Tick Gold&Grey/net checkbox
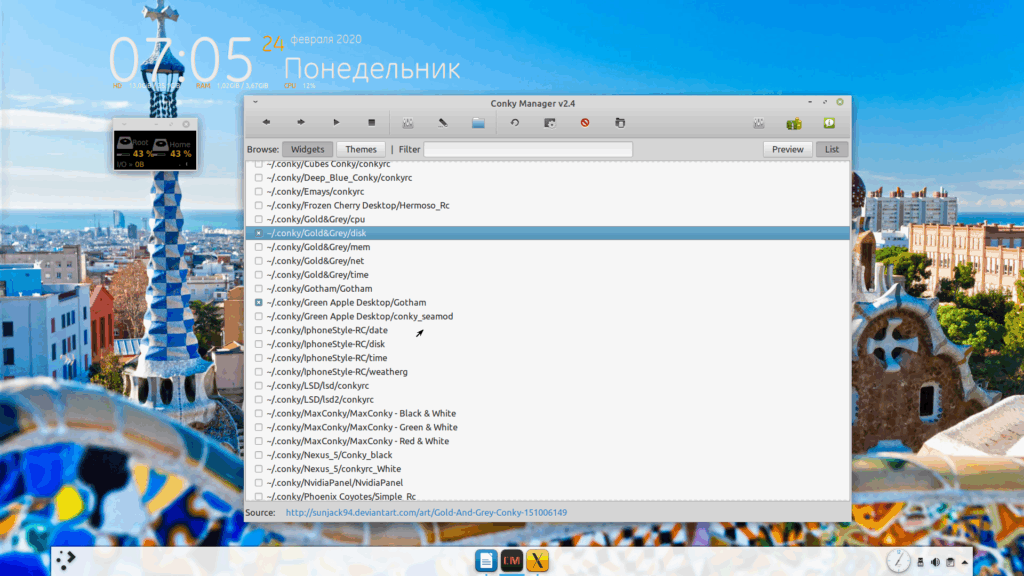 coord(259,261)
